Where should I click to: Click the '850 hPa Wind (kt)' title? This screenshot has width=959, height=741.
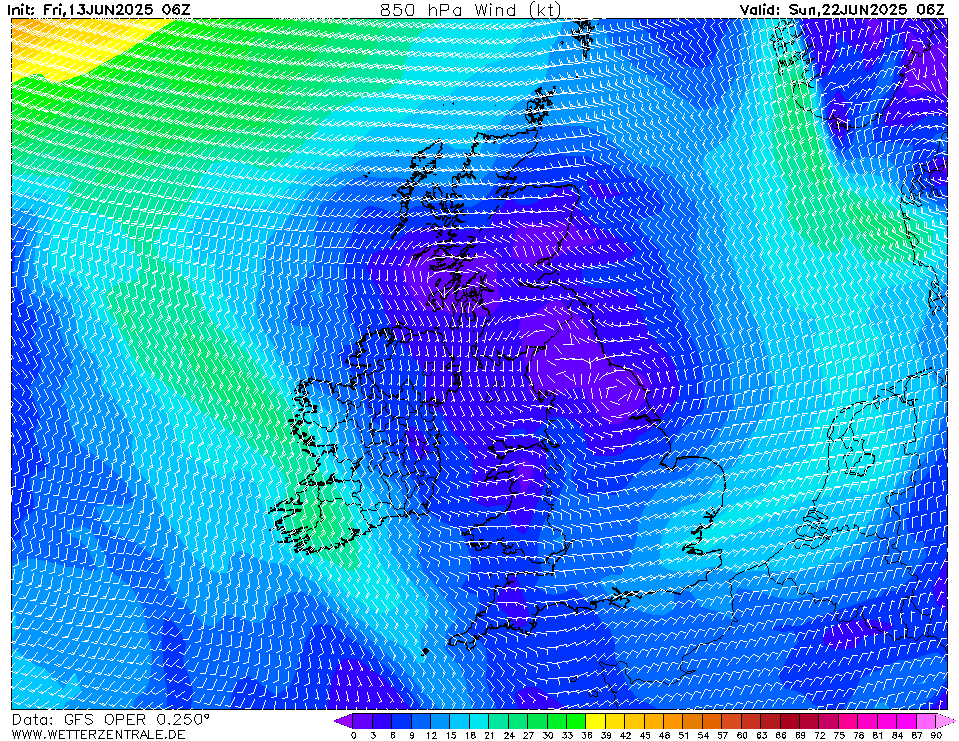pos(470,9)
